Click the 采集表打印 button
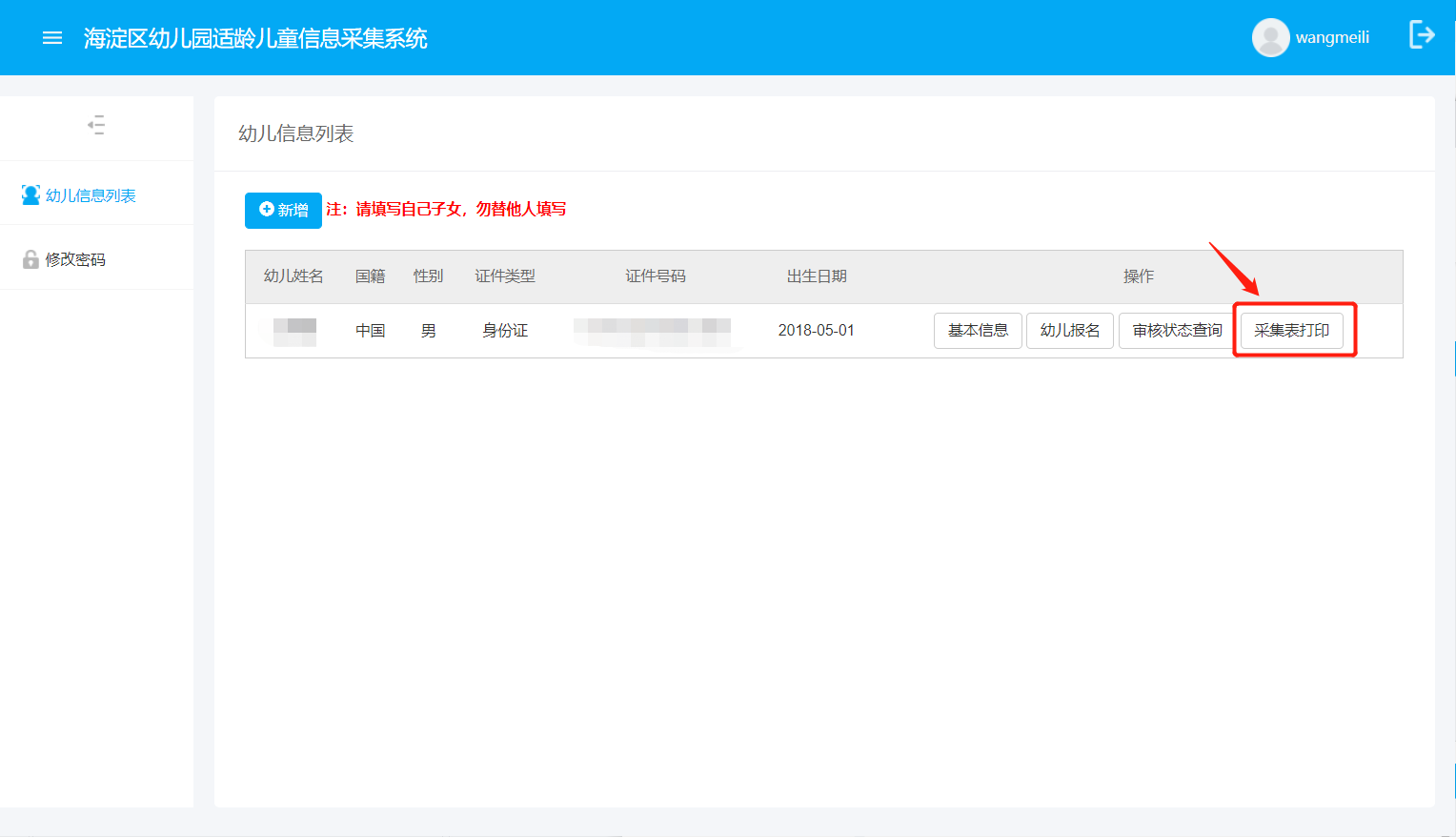This screenshot has height=837, width=1456. click(1291, 331)
